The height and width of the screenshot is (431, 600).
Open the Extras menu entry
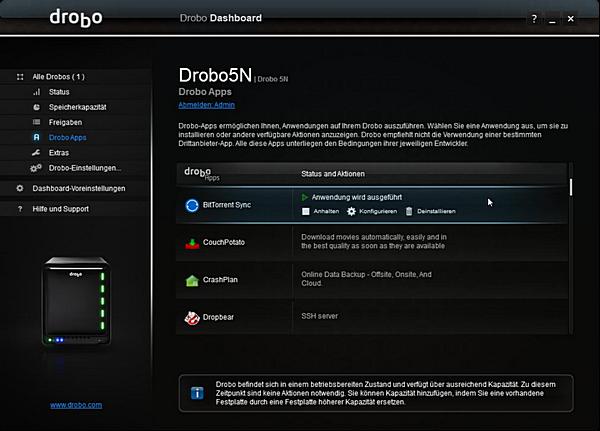59,153
